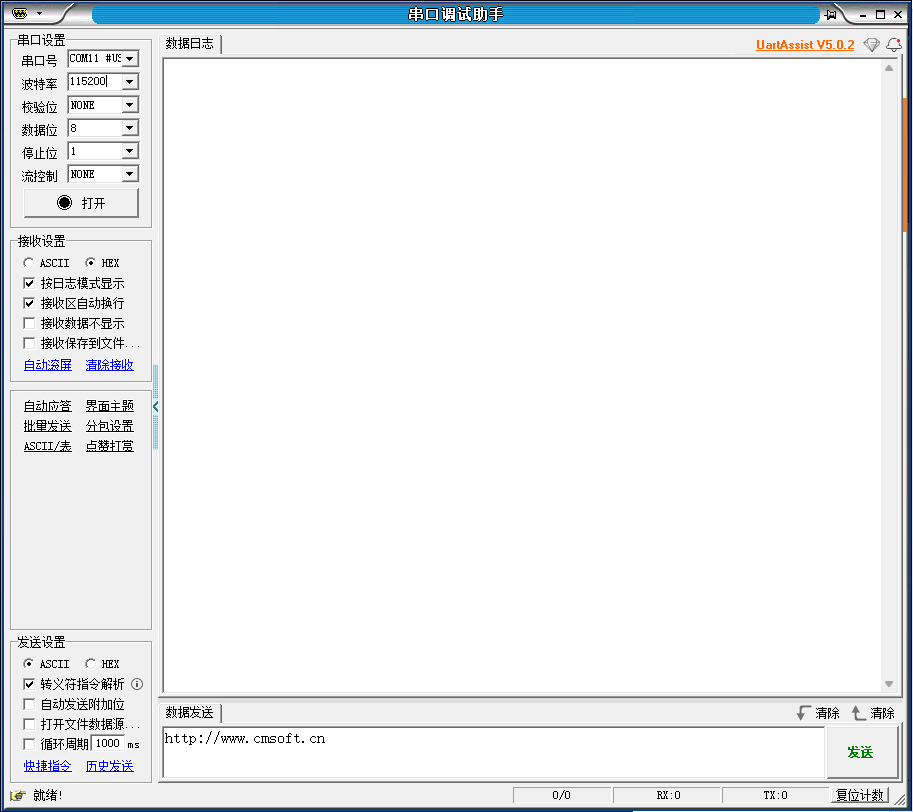Select ASCII receive mode radio button
The image size is (913, 812).
[29, 263]
